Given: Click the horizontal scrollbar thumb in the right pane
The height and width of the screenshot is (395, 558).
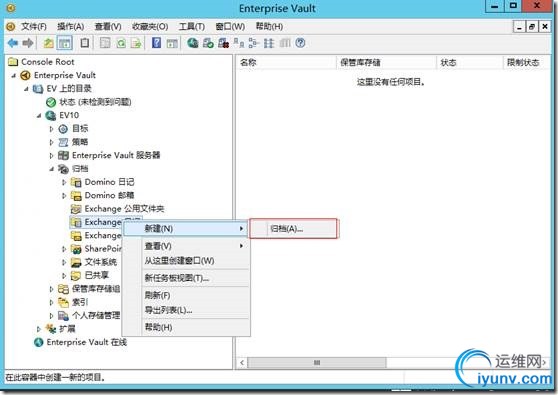Looking at the screenshot, I should (x=317, y=363).
